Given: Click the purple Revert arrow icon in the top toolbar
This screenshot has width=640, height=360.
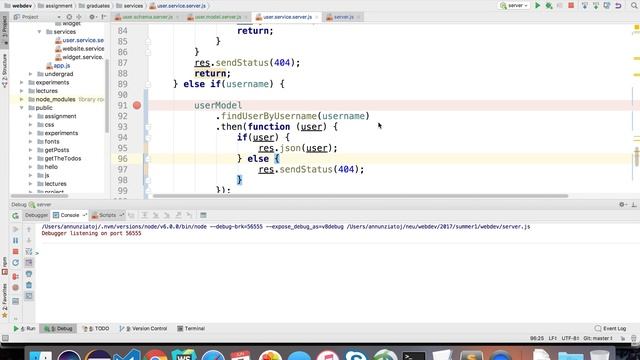Looking at the screenshot, I should tap(618, 6).
